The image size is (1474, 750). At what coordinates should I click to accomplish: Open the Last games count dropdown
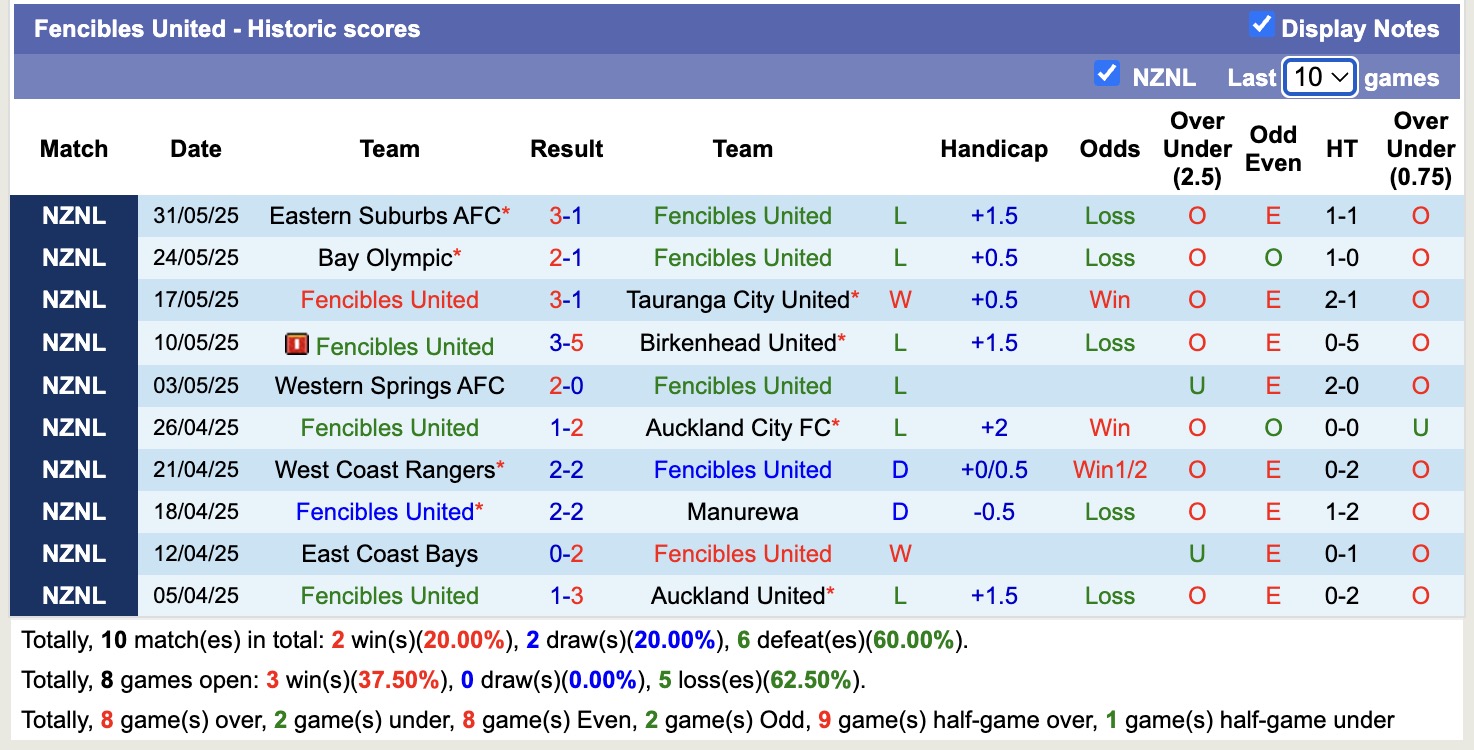[1319, 77]
